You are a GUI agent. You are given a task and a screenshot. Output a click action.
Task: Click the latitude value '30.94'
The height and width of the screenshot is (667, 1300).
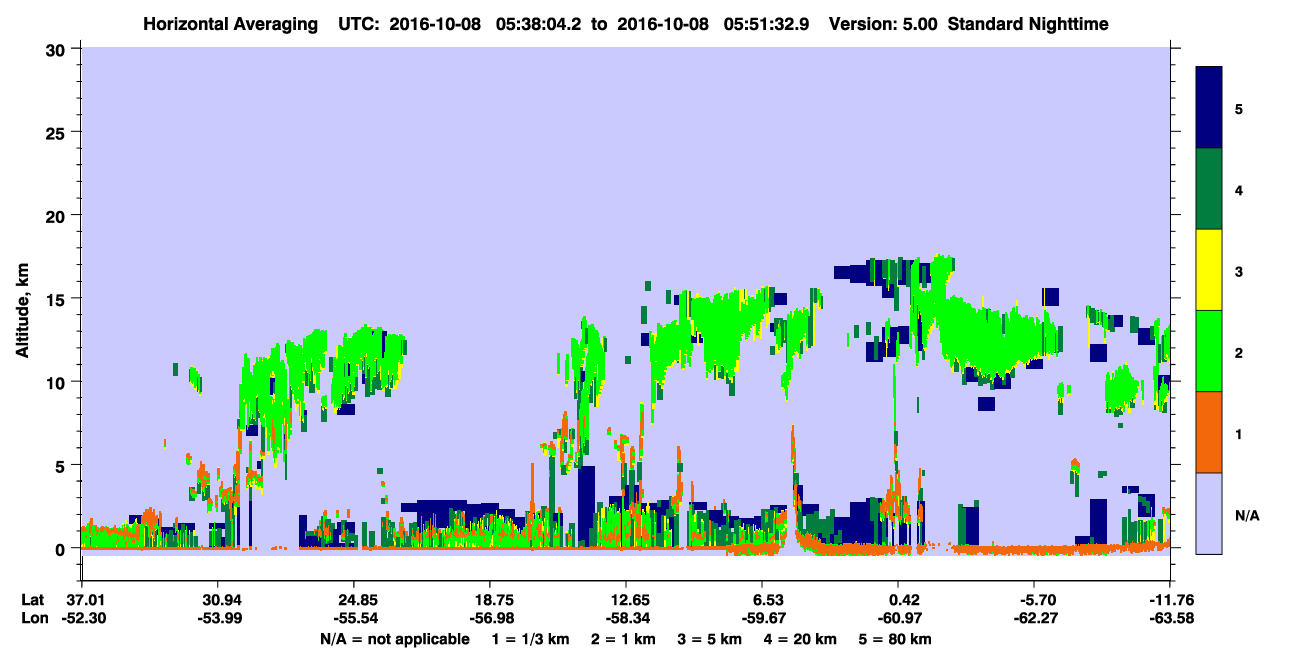pyautogui.click(x=218, y=600)
